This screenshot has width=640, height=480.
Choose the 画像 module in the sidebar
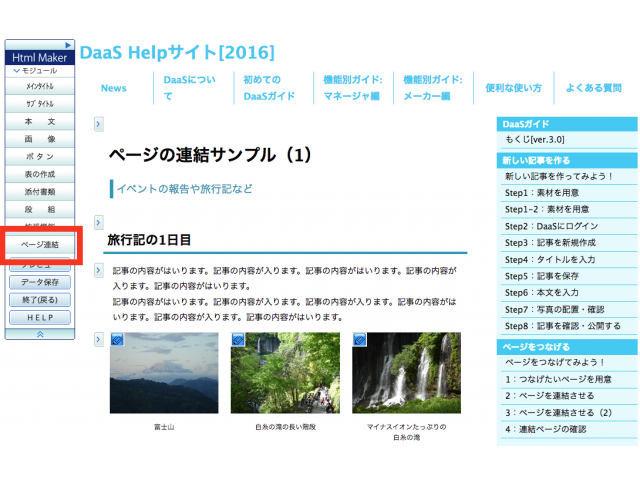(40, 139)
